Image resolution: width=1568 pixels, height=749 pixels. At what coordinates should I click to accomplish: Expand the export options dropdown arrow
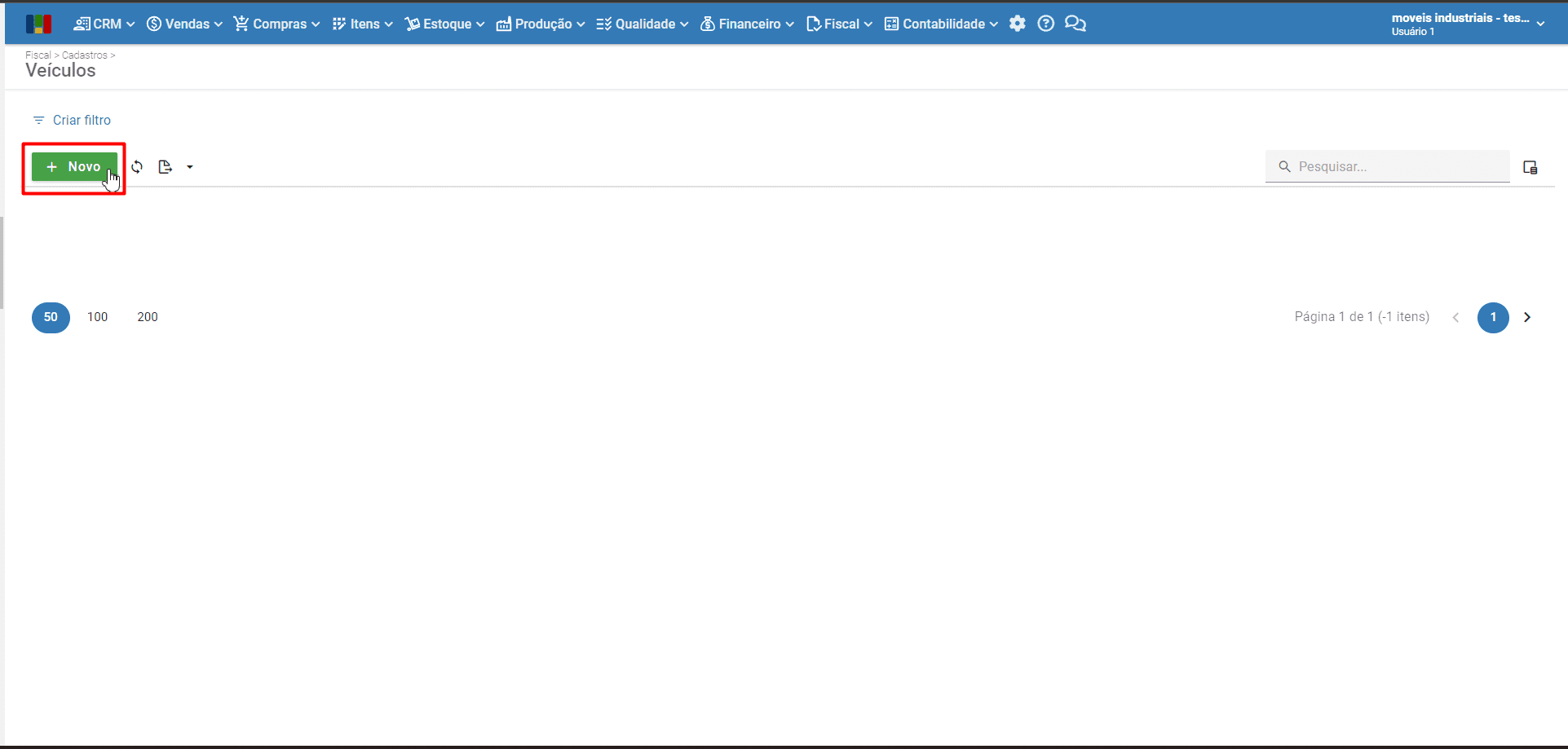tap(190, 167)
